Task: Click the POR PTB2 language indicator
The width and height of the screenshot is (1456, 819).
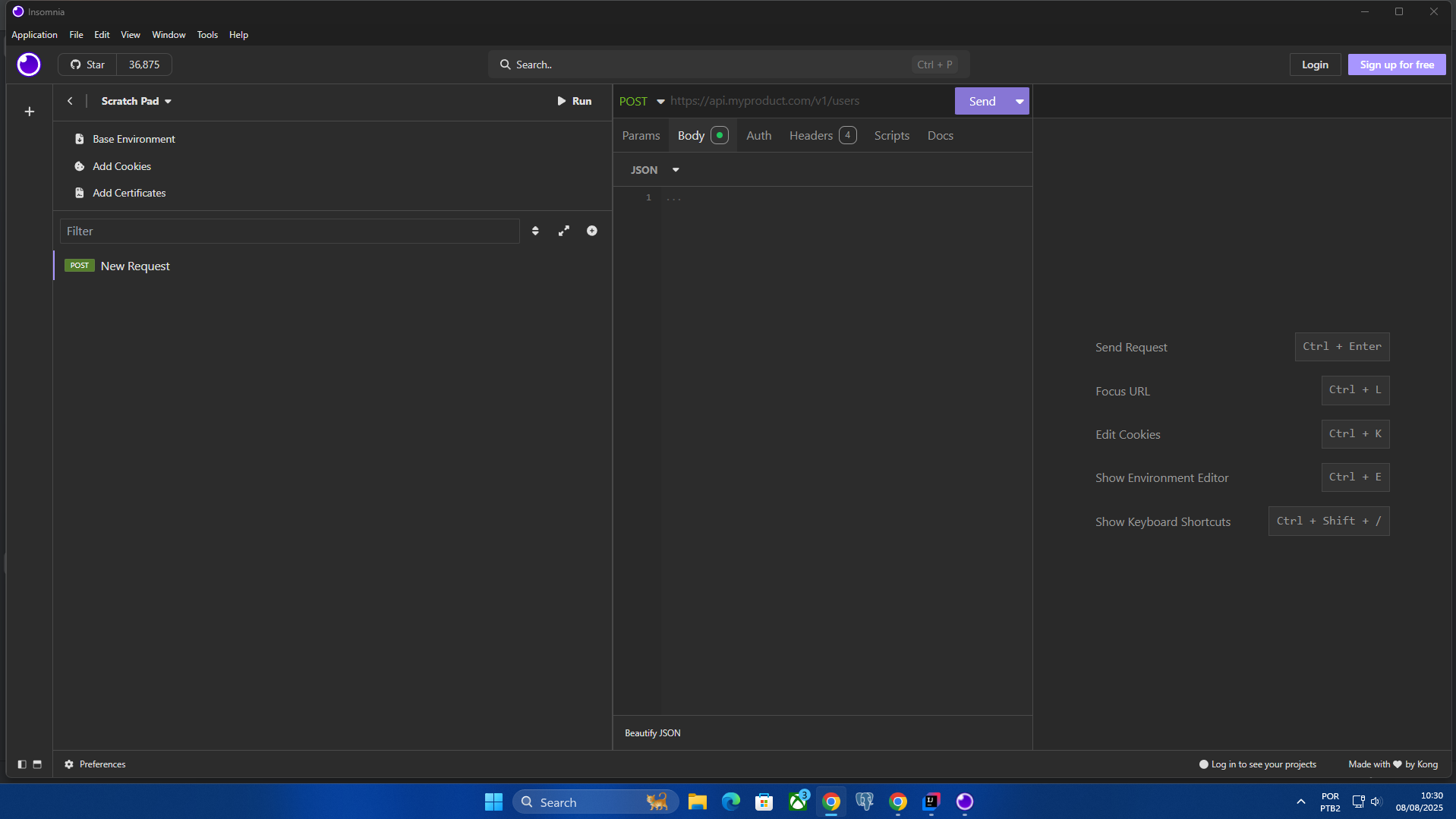Action: tap(1330, 802)
